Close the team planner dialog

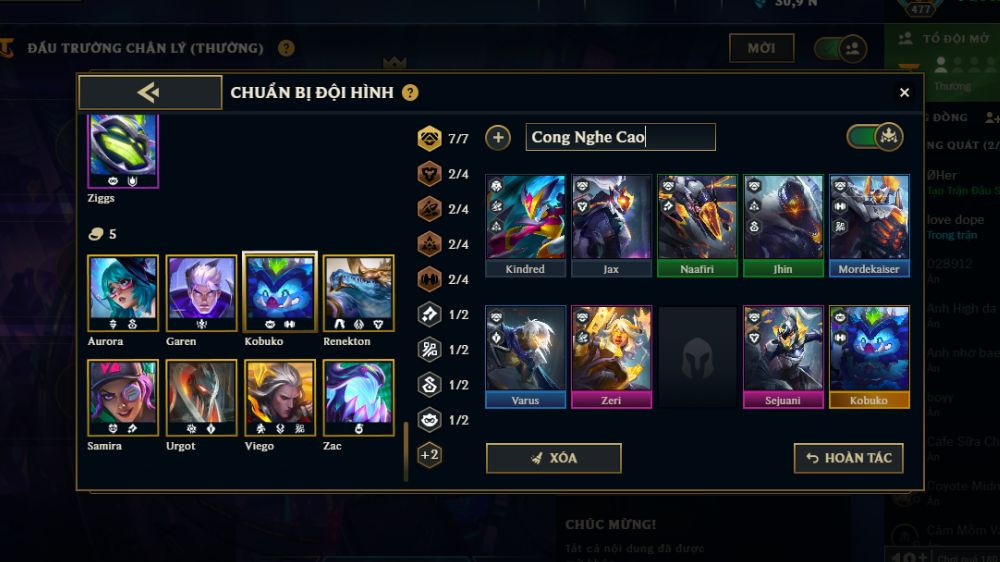coord(904,92)
